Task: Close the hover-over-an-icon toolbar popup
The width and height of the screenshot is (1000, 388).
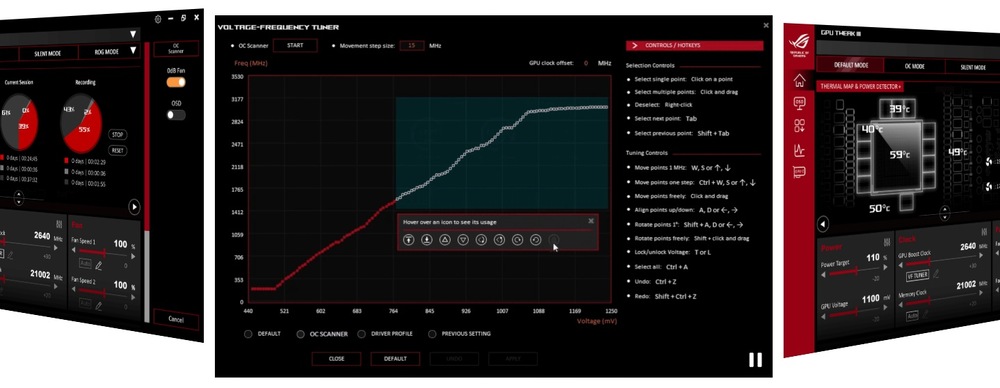Action: pyautogui.click(x=591, y=221)
